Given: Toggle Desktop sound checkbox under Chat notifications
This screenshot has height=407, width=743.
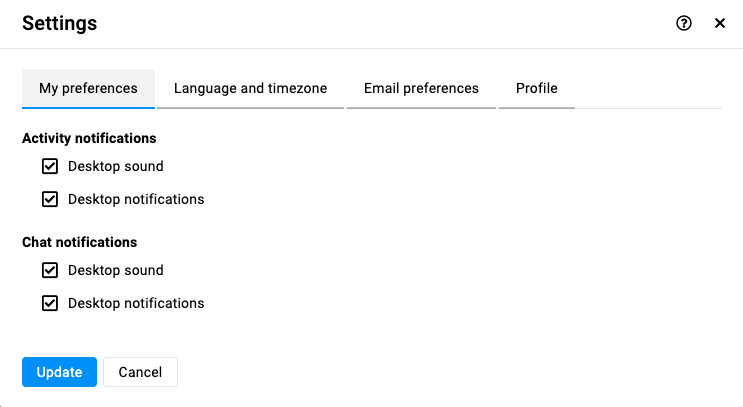Looking at the screenshot, I should 50,270.
